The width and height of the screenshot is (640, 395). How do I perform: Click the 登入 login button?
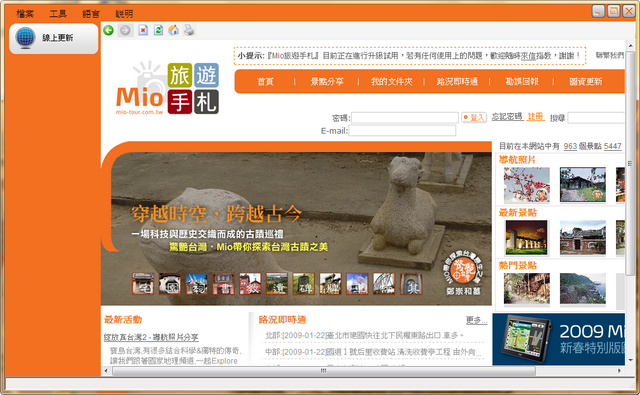(474, 118)
